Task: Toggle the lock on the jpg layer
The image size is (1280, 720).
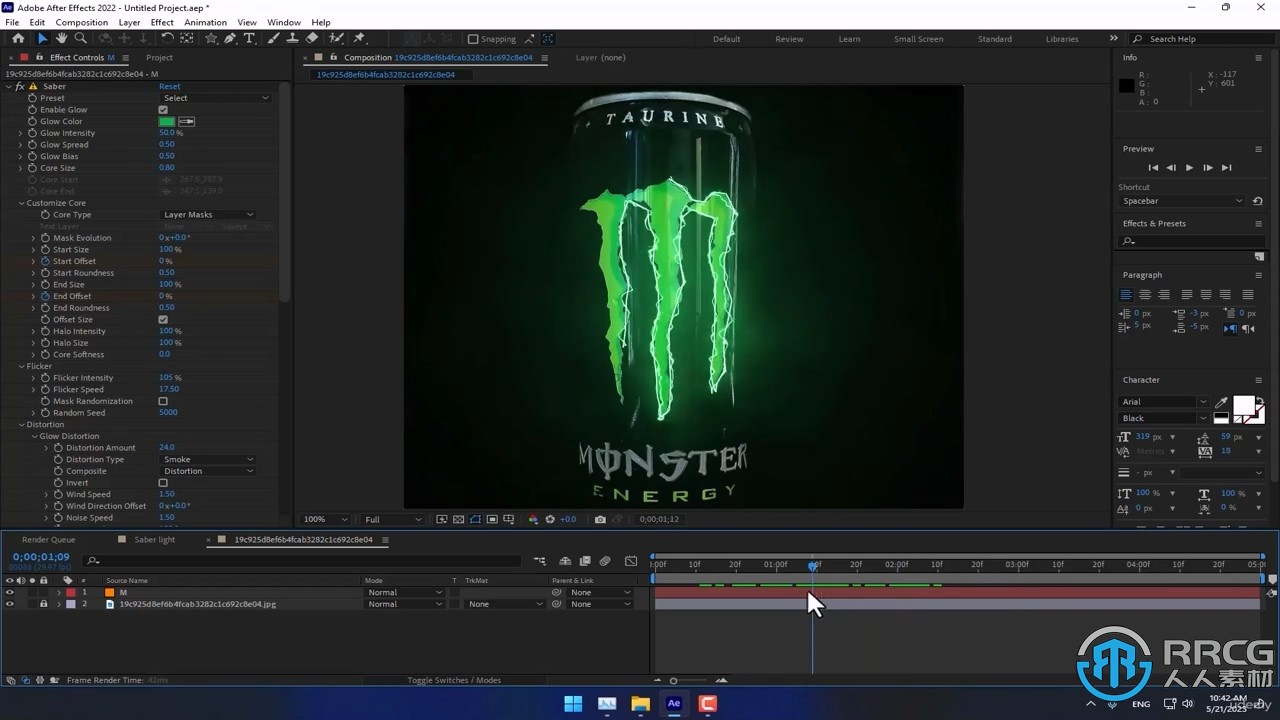Action: tap(43, 604)
